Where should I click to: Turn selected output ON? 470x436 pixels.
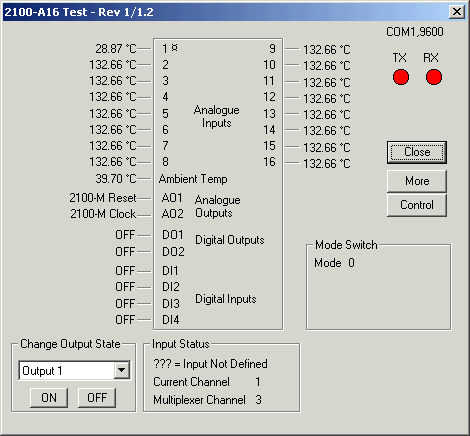point(49,397)
